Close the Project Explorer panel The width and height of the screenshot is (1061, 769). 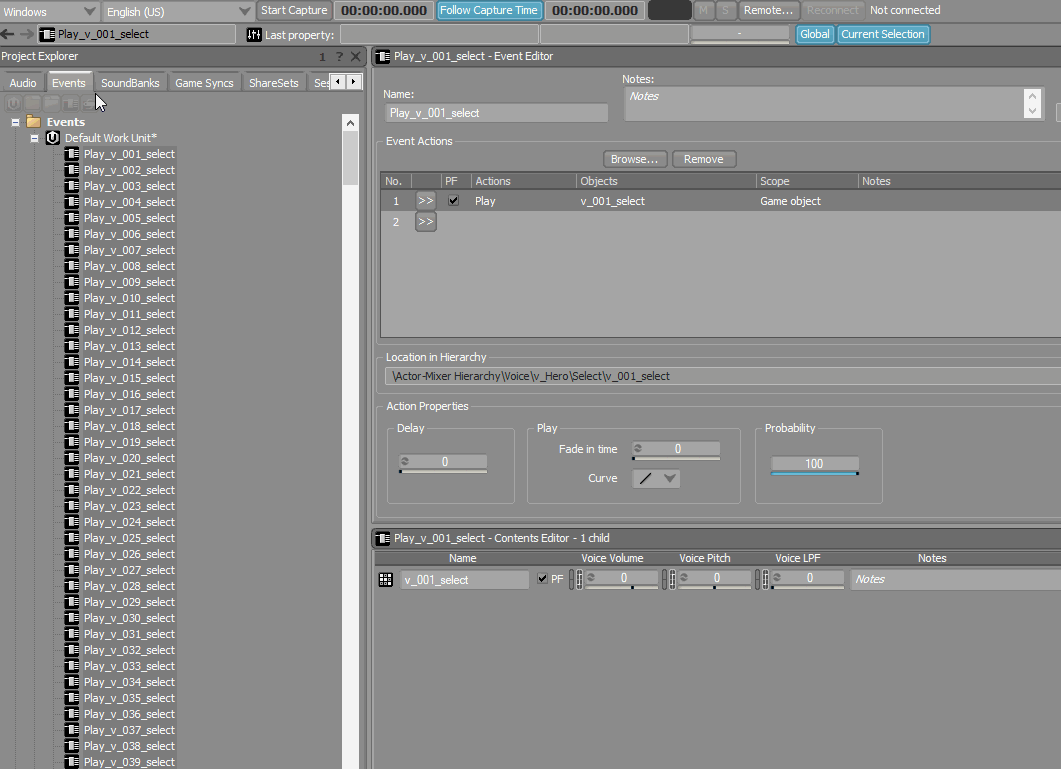tap(355, 57)
